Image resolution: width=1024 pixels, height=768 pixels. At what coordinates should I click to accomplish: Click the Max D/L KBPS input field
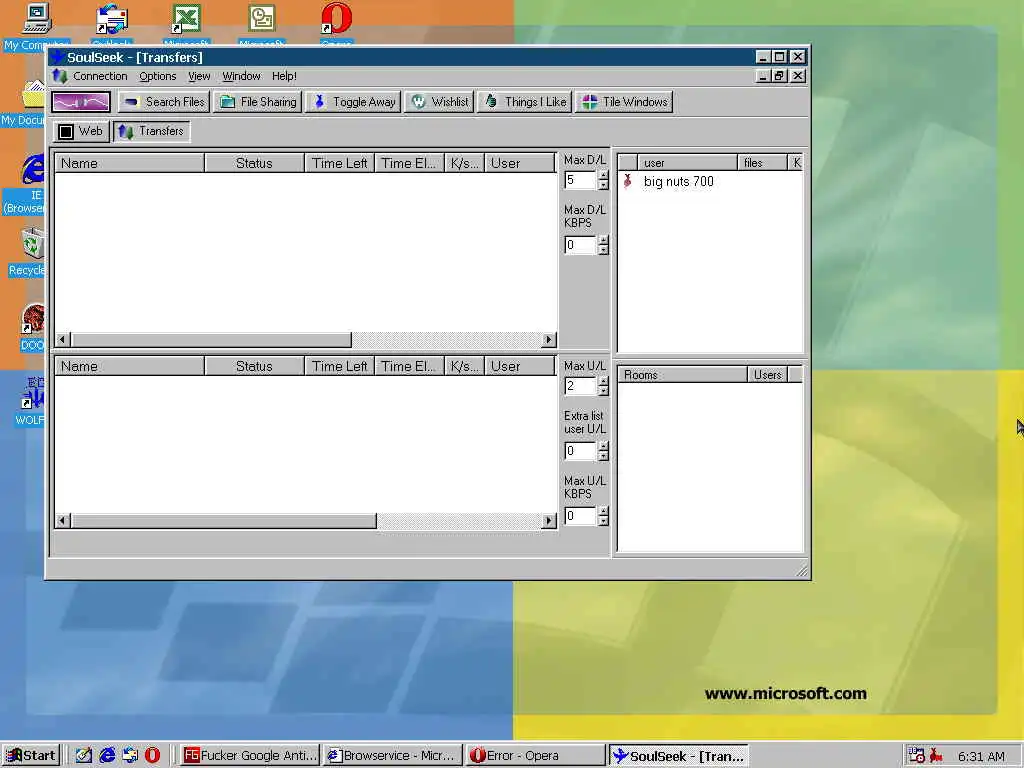click(580, 245)
